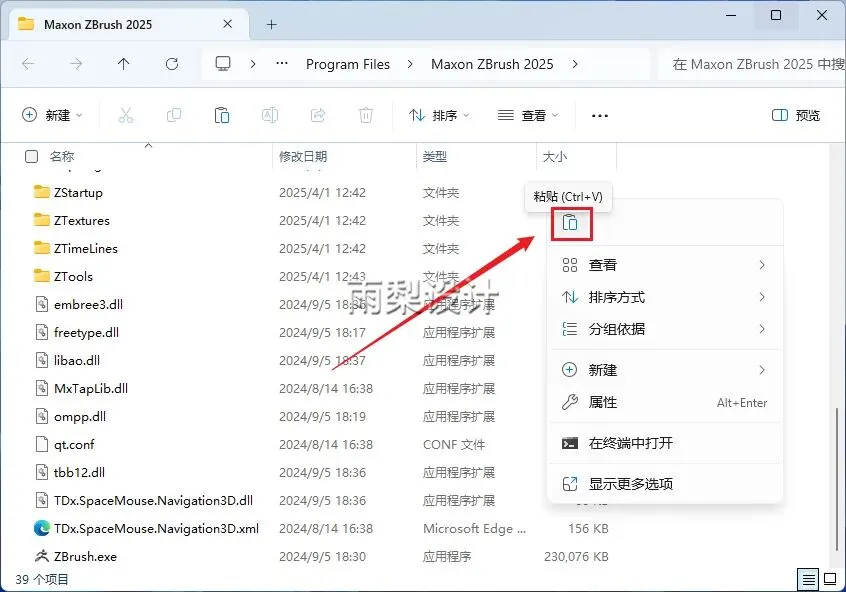The height and width of the screenshot is (592, 846).
Task: Select the tbb12.dll file name
Action: coord(79,472)
